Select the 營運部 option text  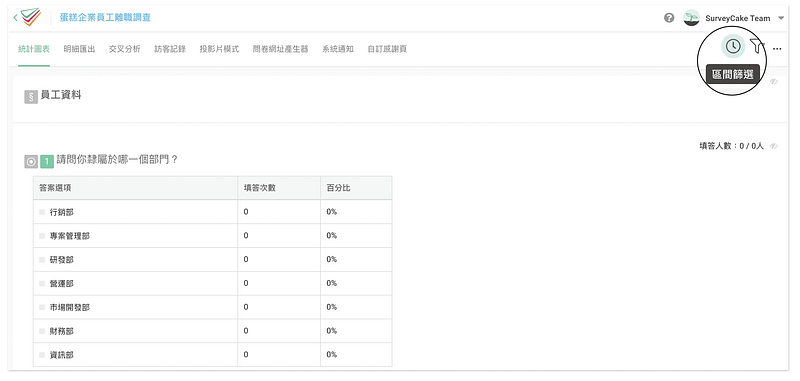(62, 283)
